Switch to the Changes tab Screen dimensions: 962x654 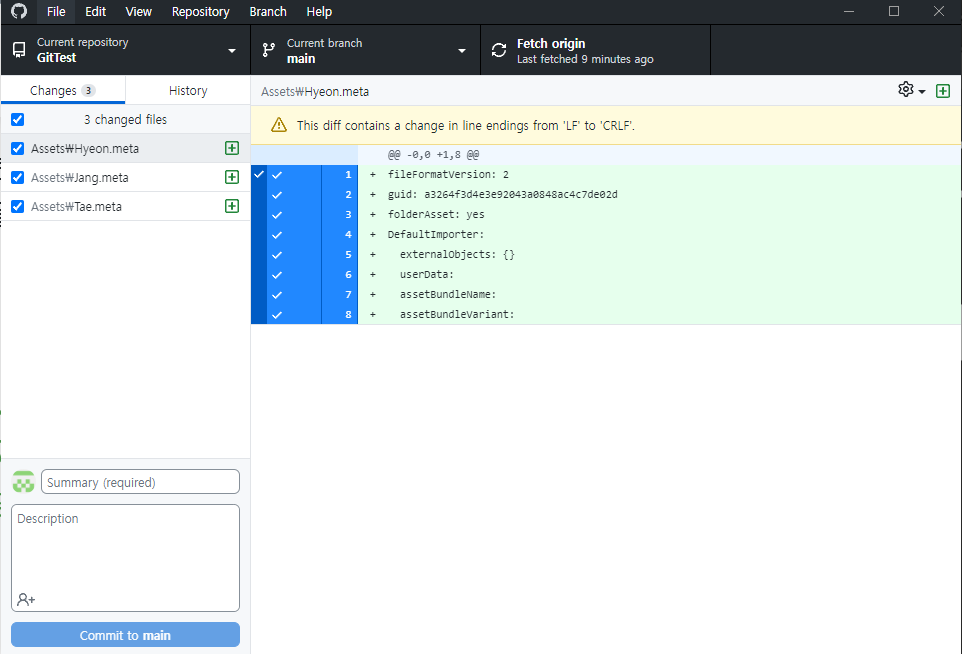(x=63, y=90)
